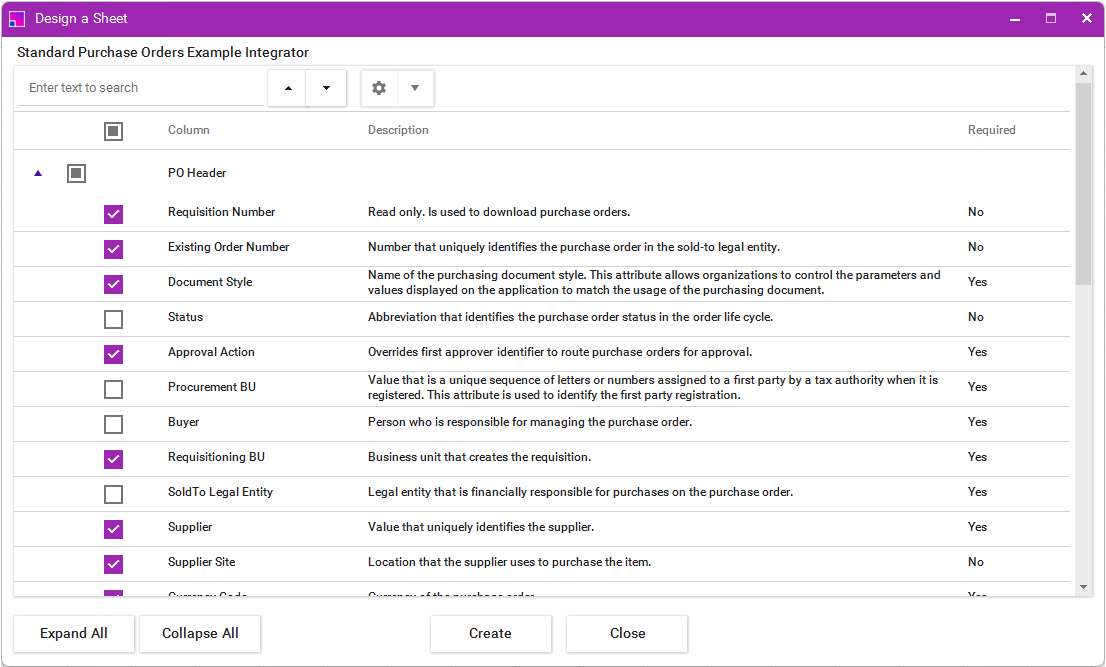Screen dimensions: 1106x667
Task: Select the Procurement BU row text
Action: pos(212,386)
